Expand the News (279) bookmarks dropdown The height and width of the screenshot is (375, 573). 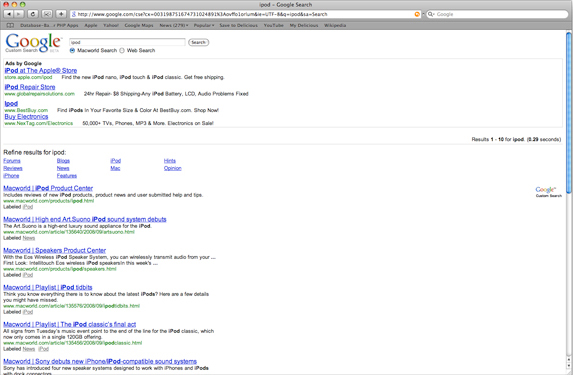click(x=174, y=25)
